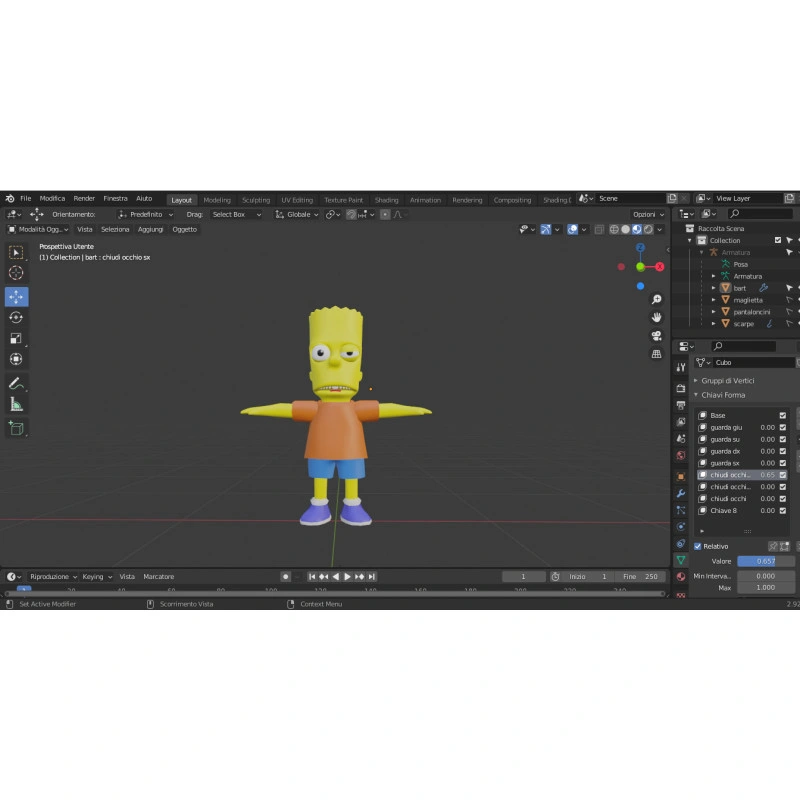This screenshot has height=800, width=800.
Task: Toggle guarda dx shape key checkbox
Action: click(x=783, y=451)
